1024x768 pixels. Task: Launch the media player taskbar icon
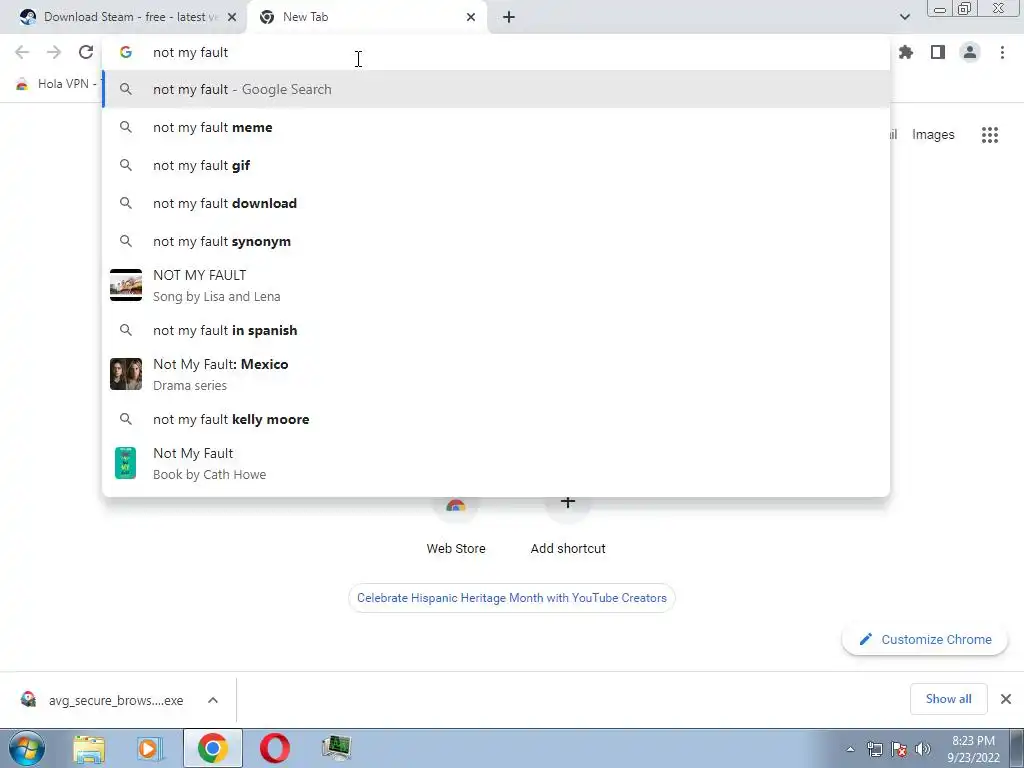150,748
